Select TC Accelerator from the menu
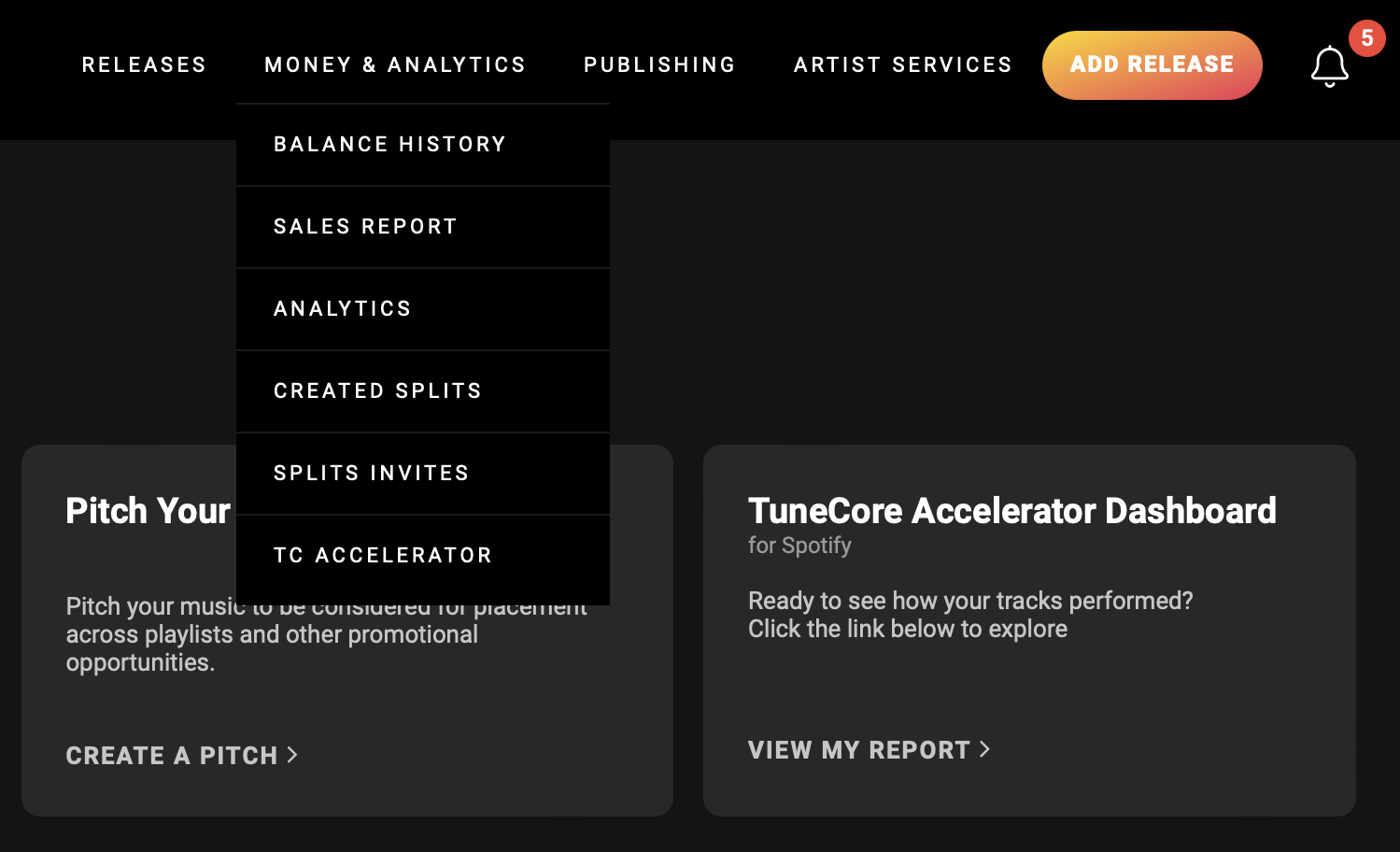1400x852 pixels. click(382, 554)
